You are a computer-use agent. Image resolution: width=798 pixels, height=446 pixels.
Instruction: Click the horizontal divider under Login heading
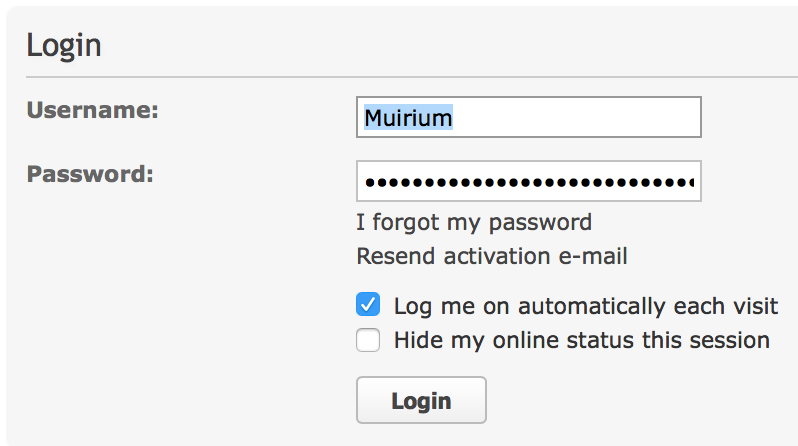coord(400,77)
